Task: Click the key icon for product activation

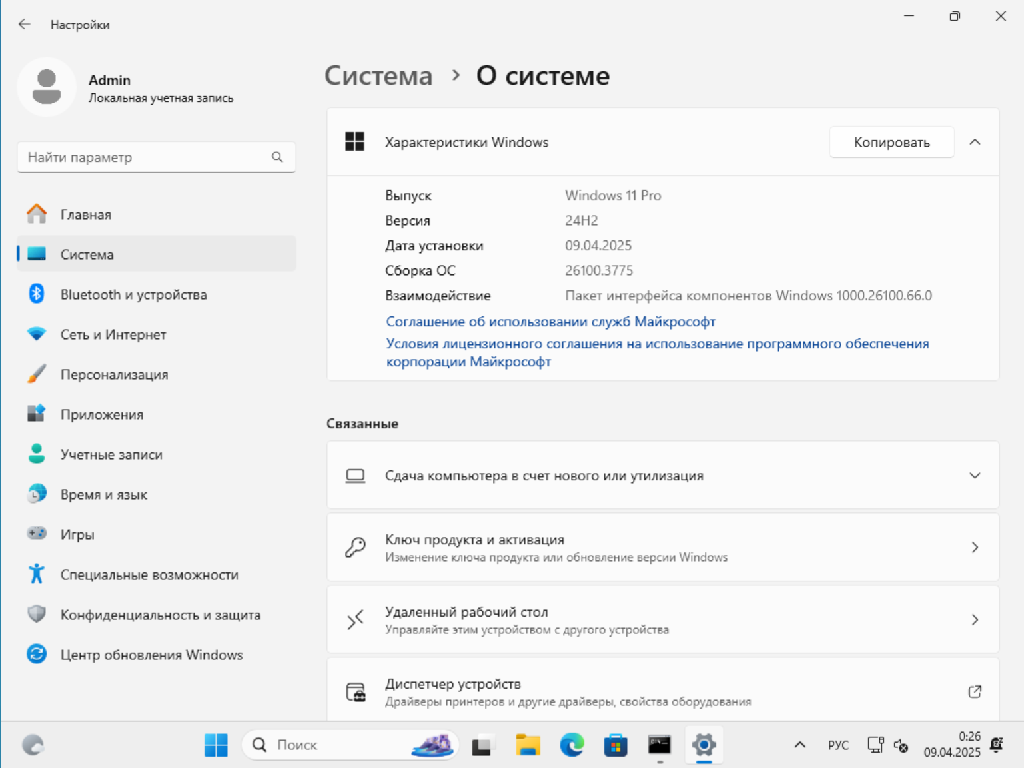Action: coord(355,547)
